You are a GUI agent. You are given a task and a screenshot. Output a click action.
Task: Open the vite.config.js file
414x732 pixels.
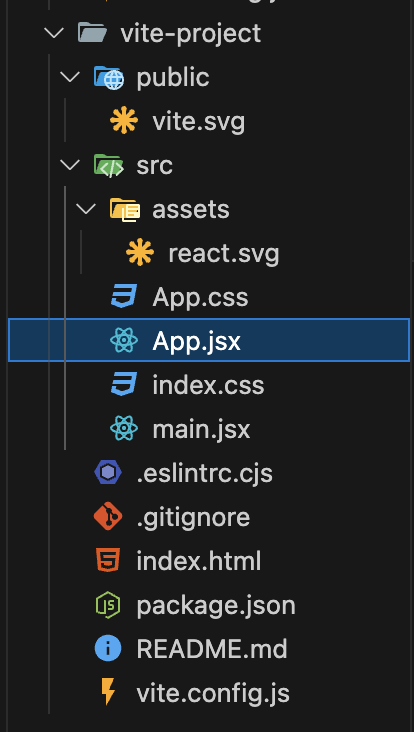click(213, 693)
